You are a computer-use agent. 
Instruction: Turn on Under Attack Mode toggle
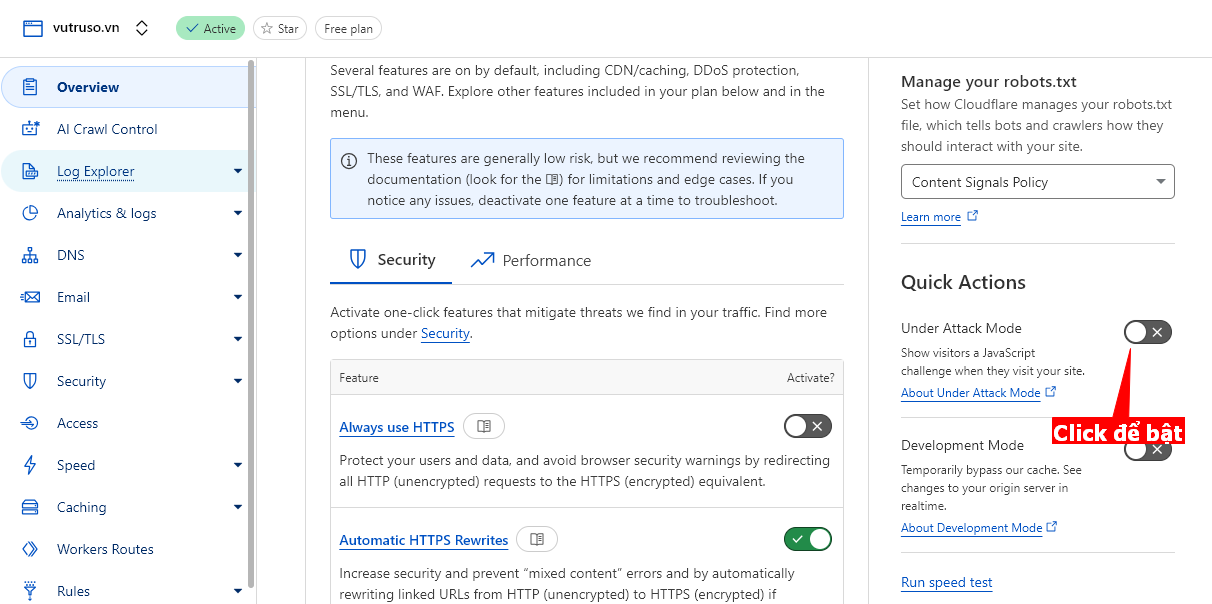click(1147, 332)
